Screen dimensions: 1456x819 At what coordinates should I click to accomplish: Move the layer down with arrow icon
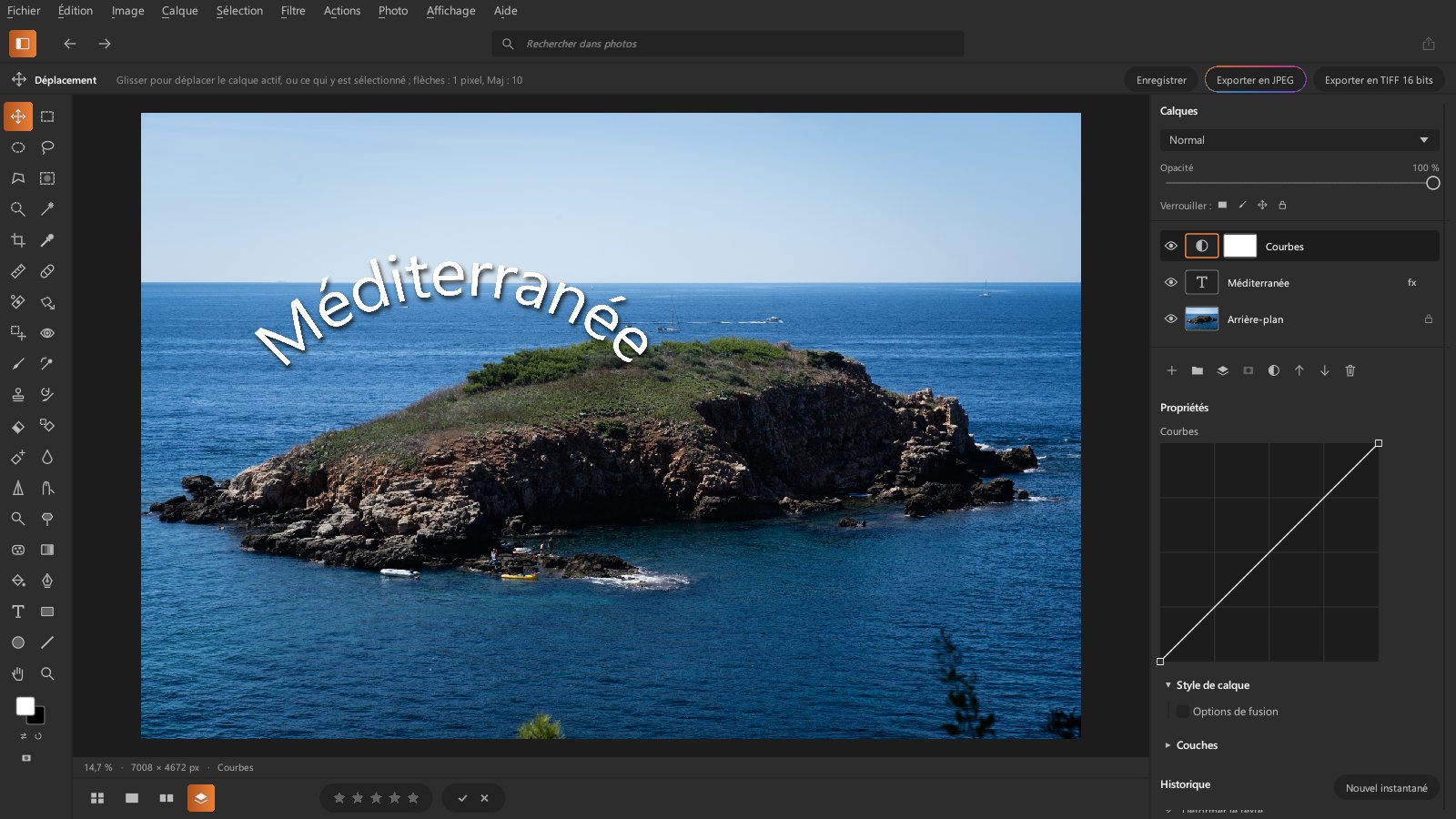click(x=1325, y=370)
